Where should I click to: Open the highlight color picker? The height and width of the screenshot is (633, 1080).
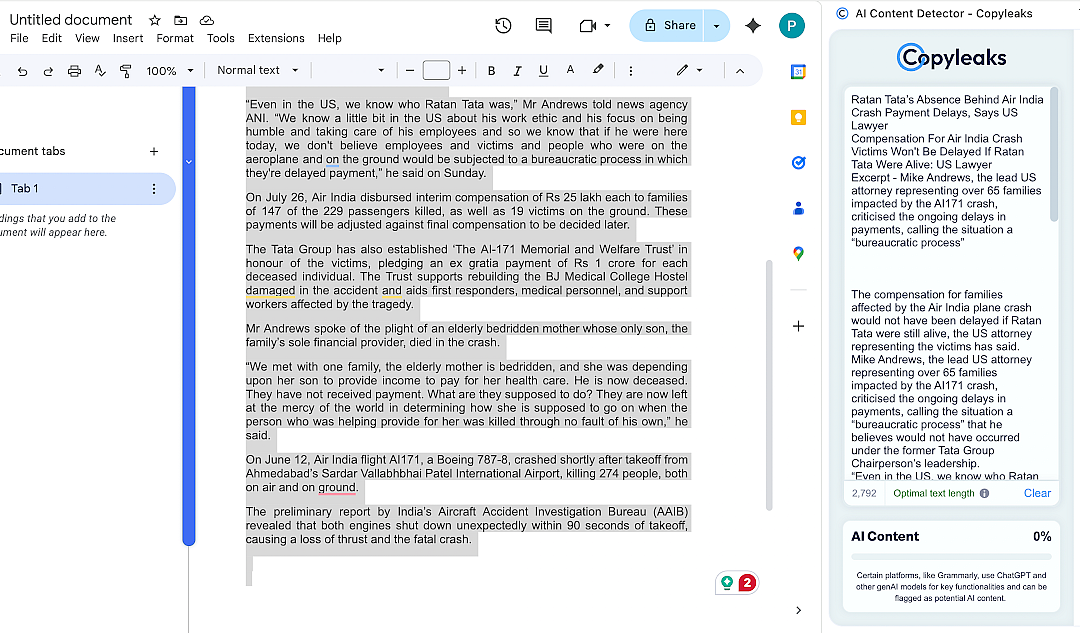pos(598,70)
